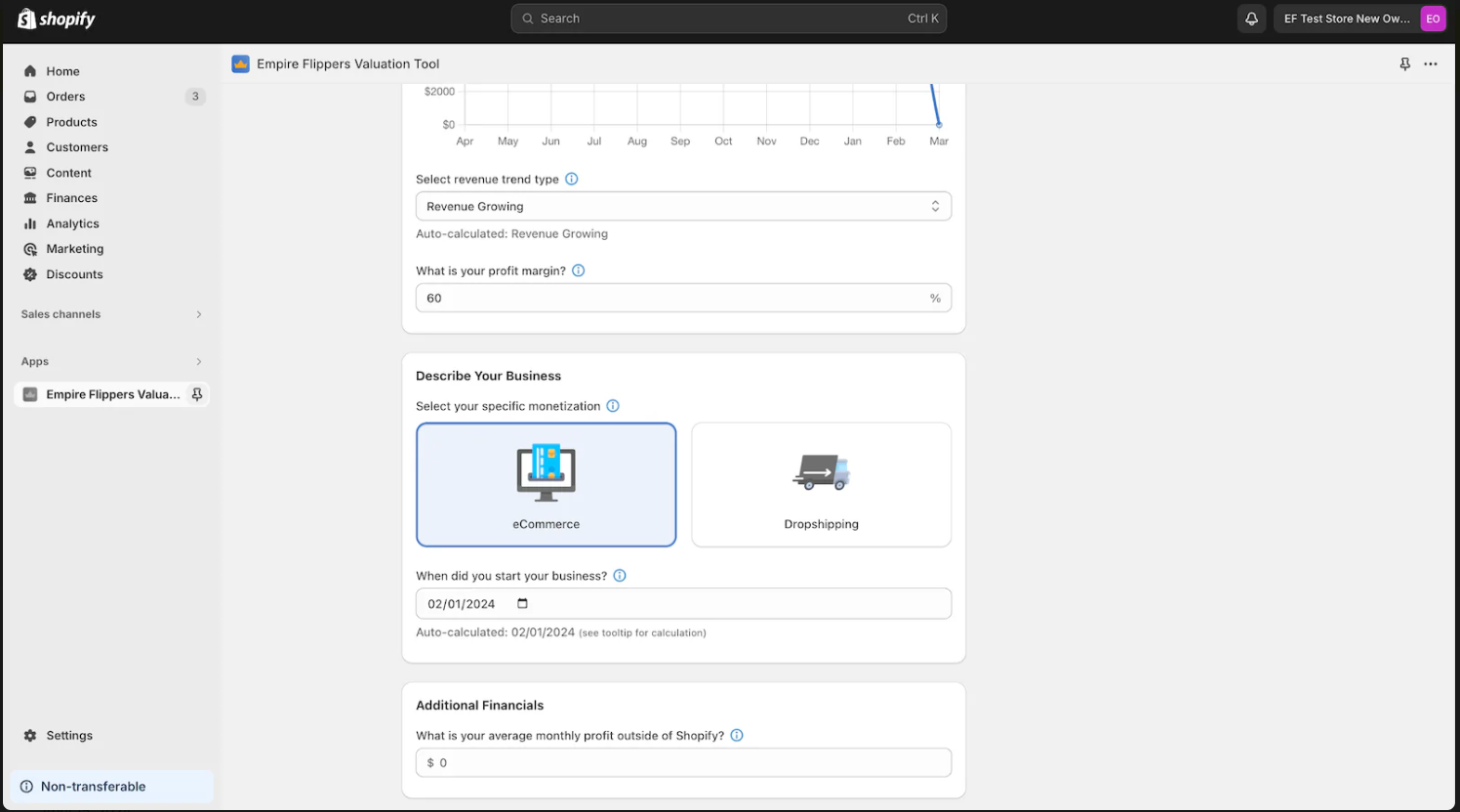The width and height of the screenshot is (1460, 812).
Task: Open Finances page
Action: coord(71,198)
